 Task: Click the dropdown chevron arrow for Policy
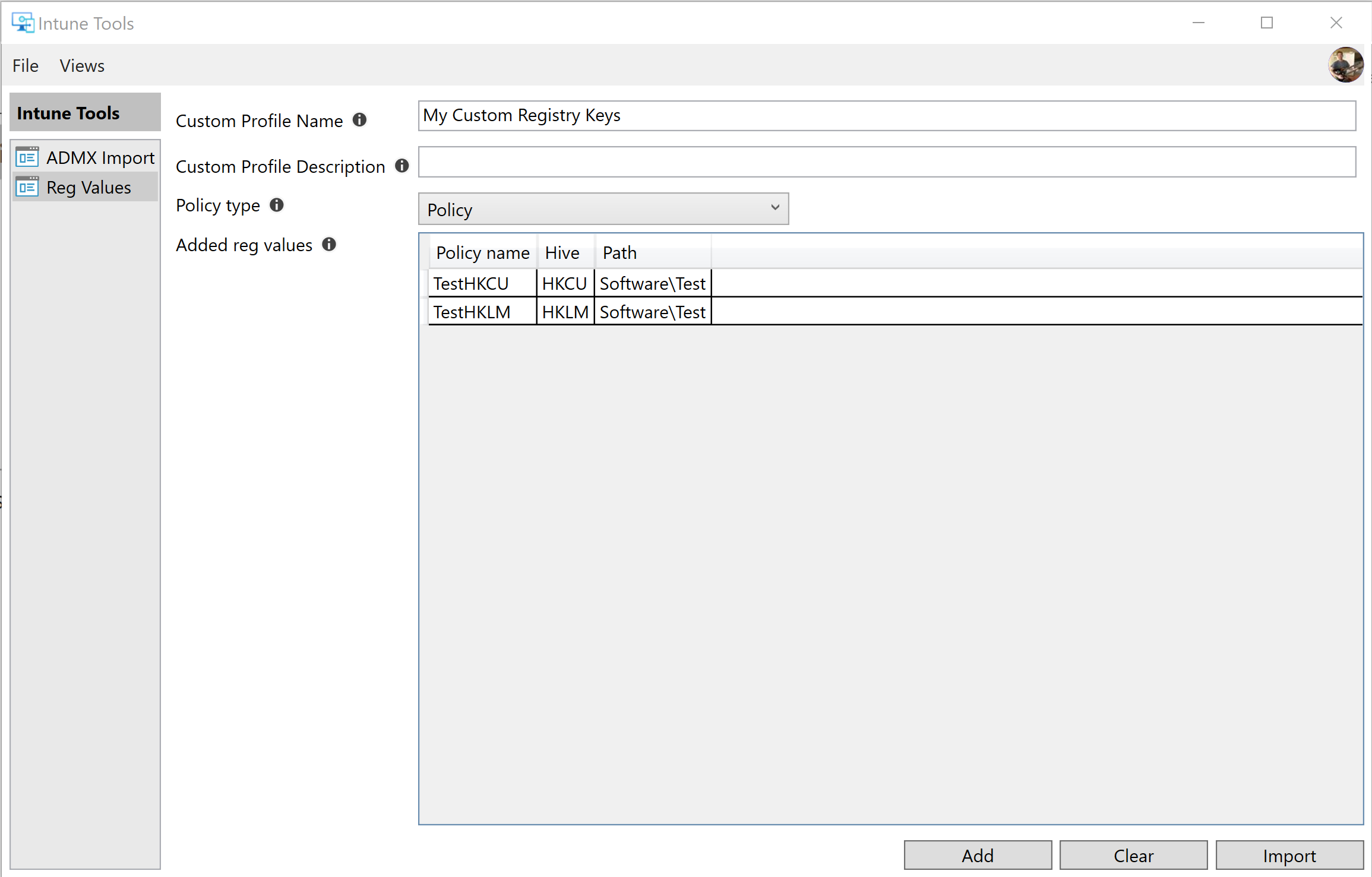coord(774,208)
